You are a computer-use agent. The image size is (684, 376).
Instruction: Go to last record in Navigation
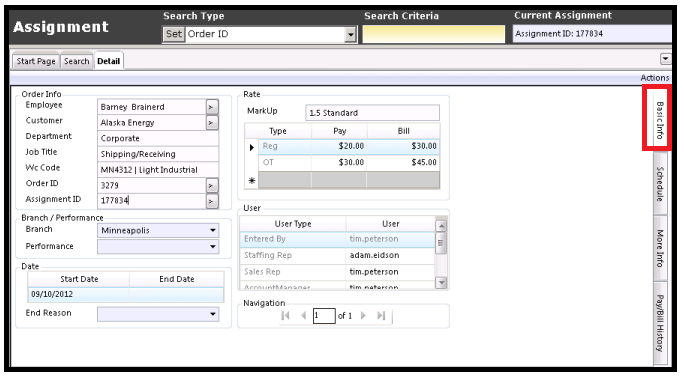(x=381, y=315)
